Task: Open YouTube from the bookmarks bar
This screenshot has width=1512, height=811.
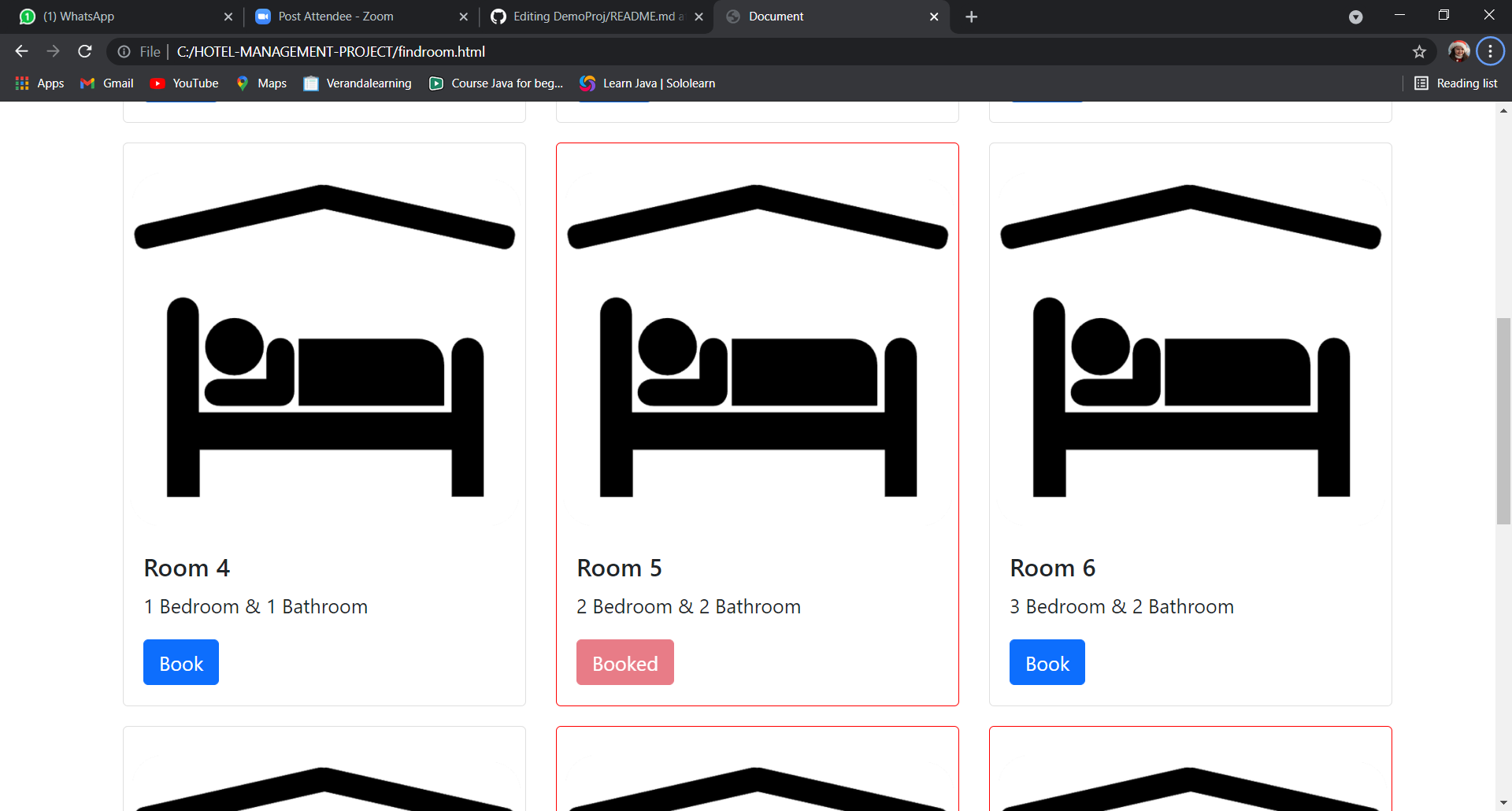Action: click(183, 83)
